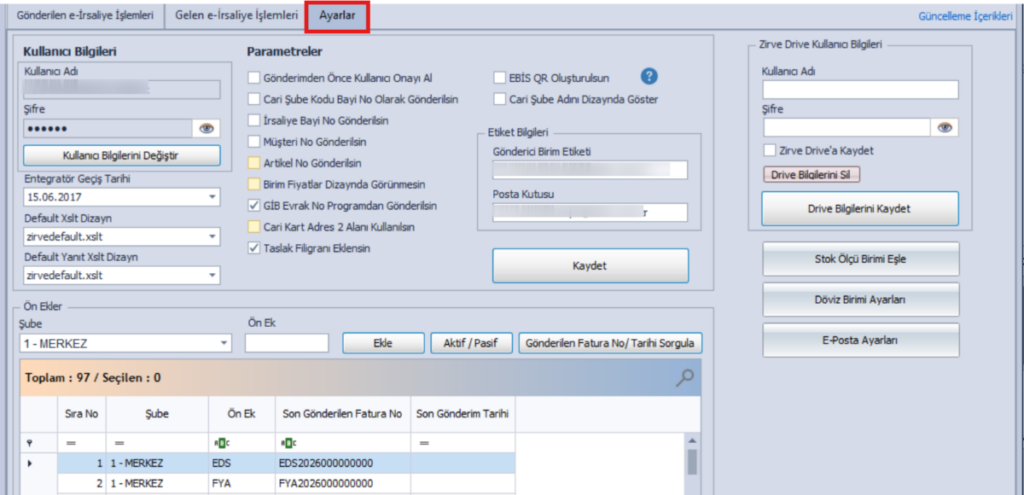Screen dimensions: 1024x495
Task: Switch to Gönderilen e-İrsaliye İşlemleri tab
Action: pyautogui.click(x=84, y=16)
